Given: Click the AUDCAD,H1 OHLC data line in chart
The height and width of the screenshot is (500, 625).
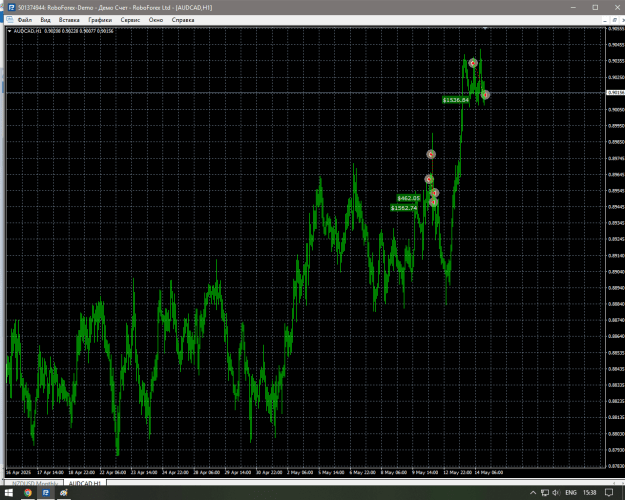Looking at the screenshot, I should [63, 31].
